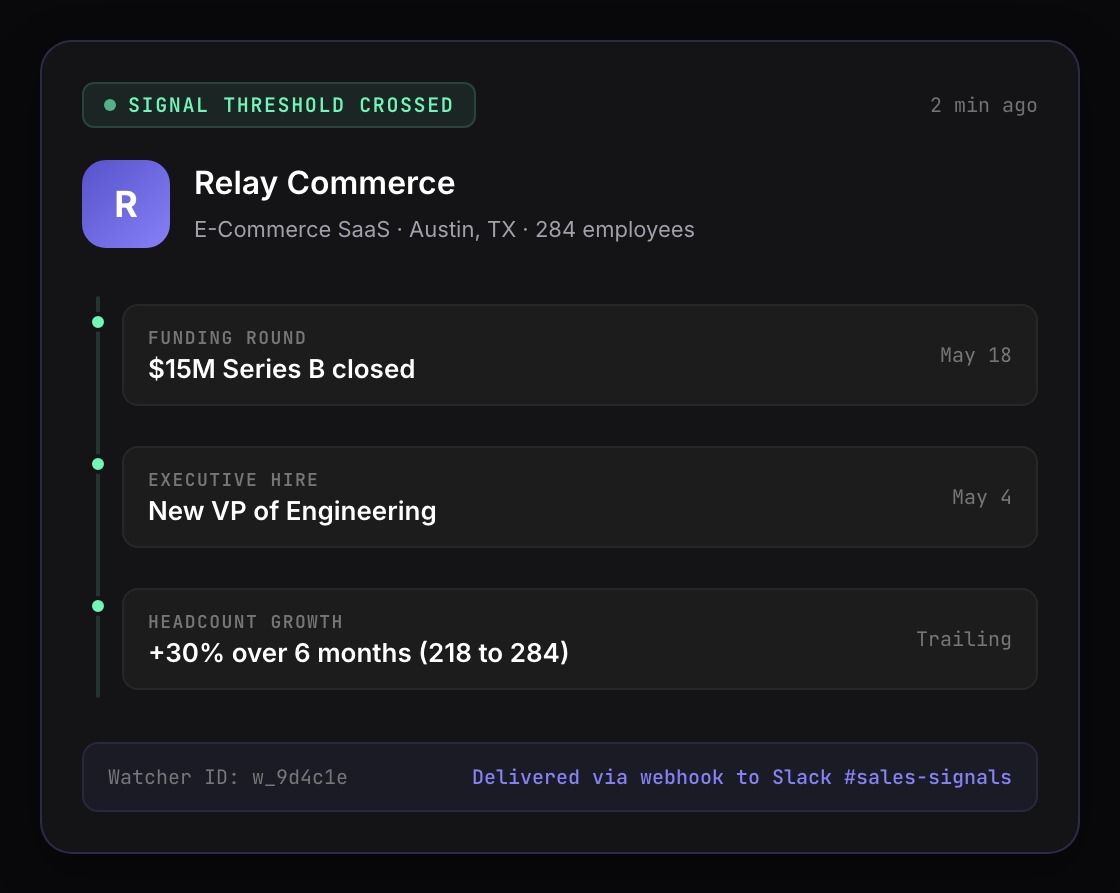Click the 'May 4' date
Viewport: 1120px width, 893px height.
pos(981,497)
